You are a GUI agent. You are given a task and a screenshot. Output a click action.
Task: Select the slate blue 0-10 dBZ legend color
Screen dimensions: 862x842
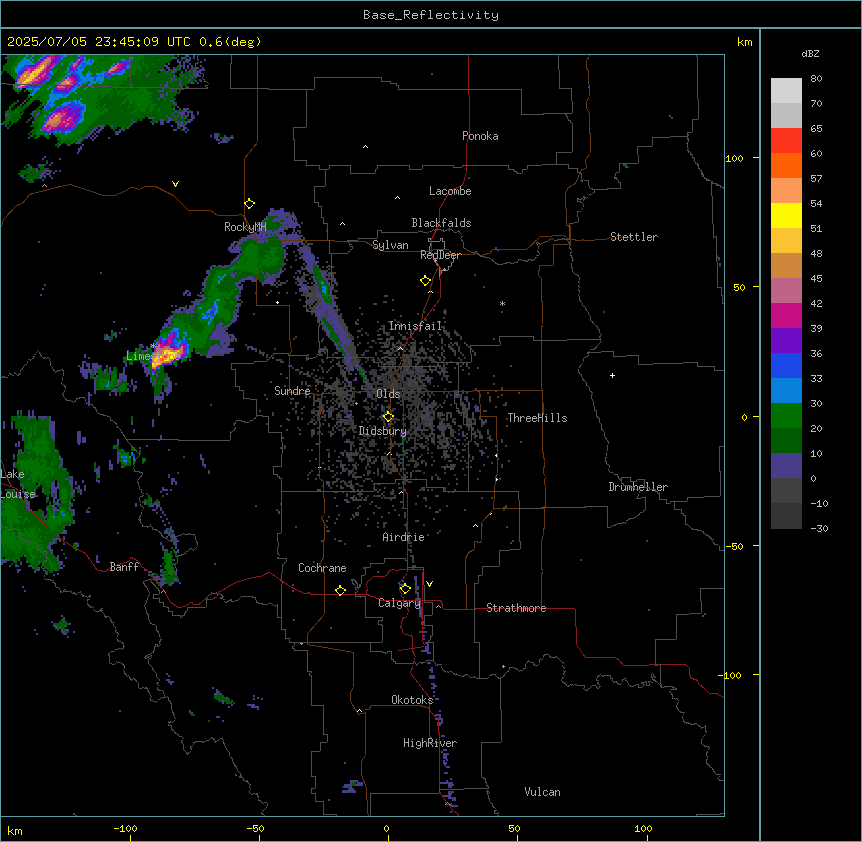click(786, 466)
